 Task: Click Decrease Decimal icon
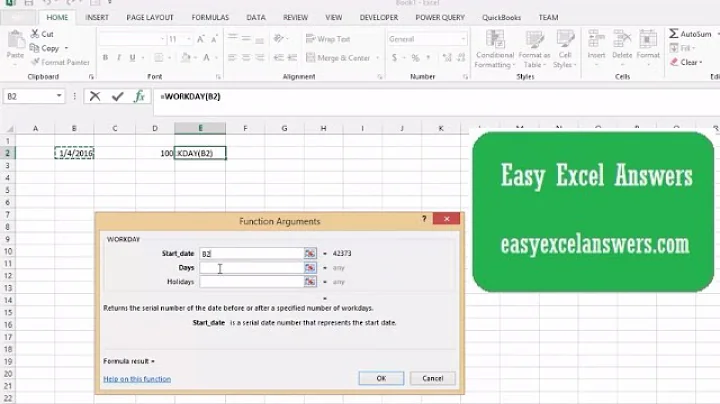pos(461,57)
